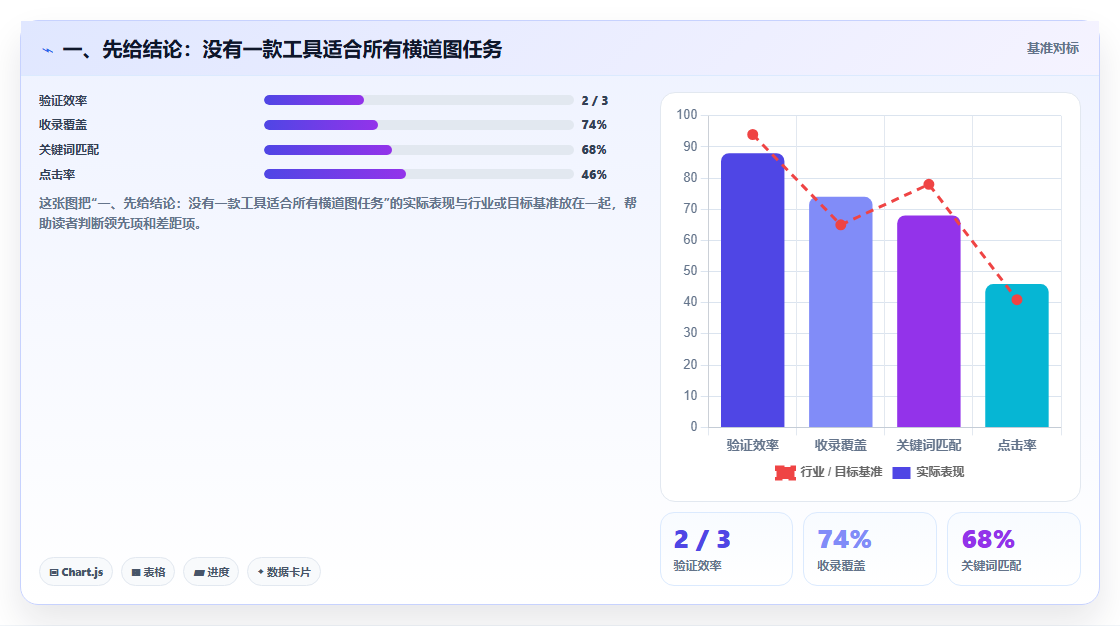Click the small lightning icon beside the title
The width and height of the screenshot is (1120, 626).
pos(47,51)
